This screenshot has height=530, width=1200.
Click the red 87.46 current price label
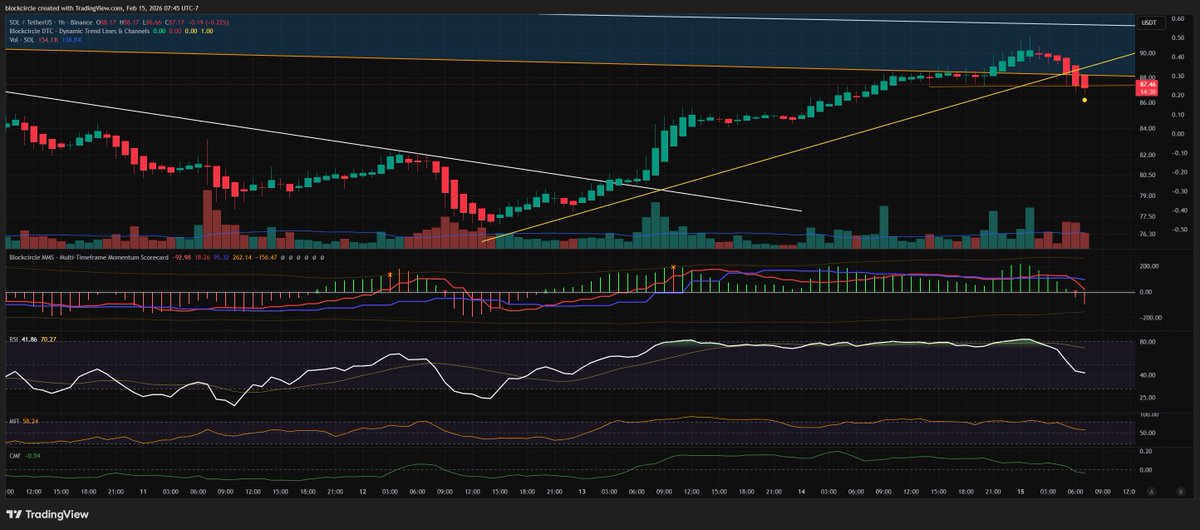[1147, 87]
